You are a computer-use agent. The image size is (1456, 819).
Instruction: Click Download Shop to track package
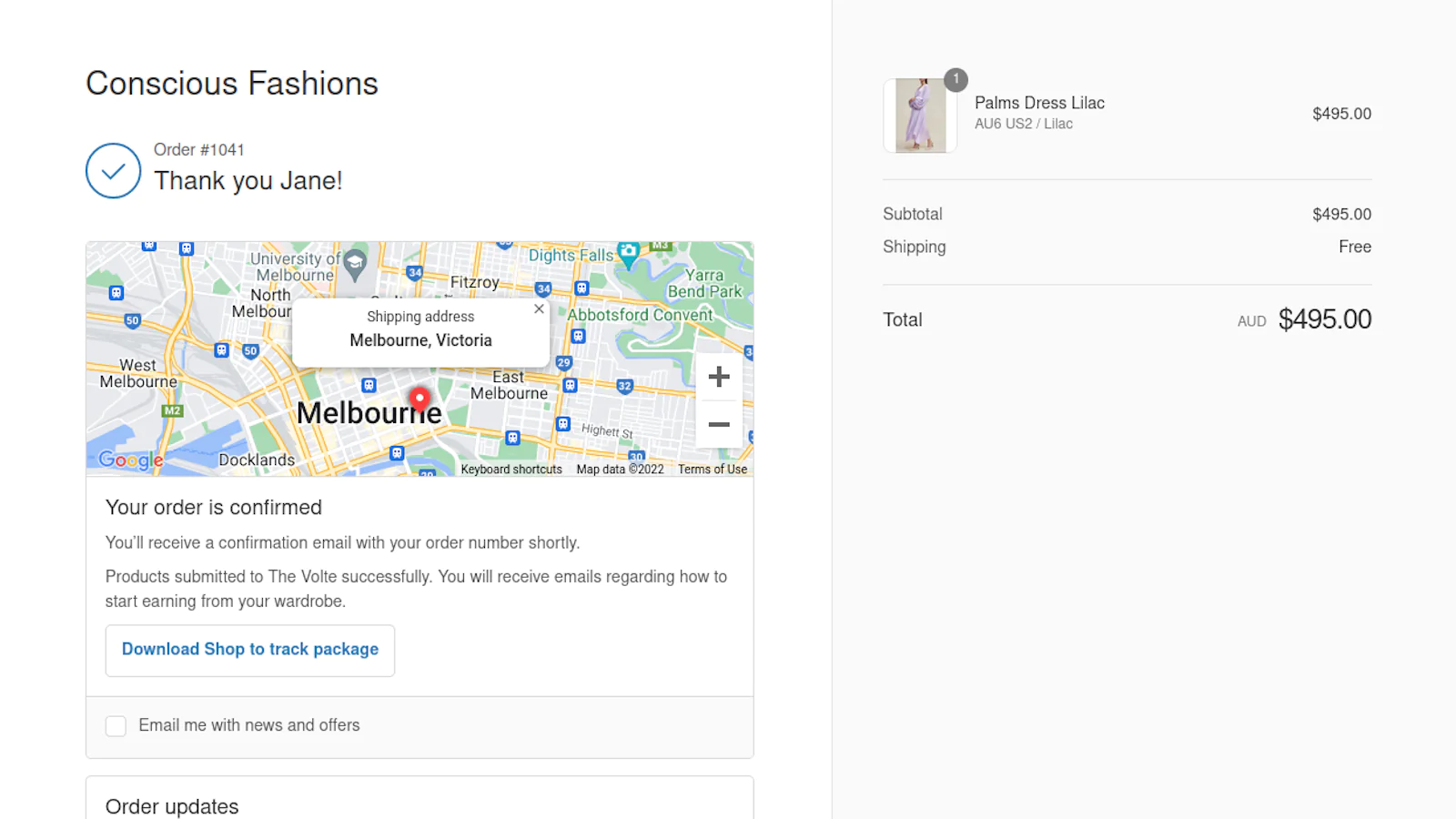(250, 650)
